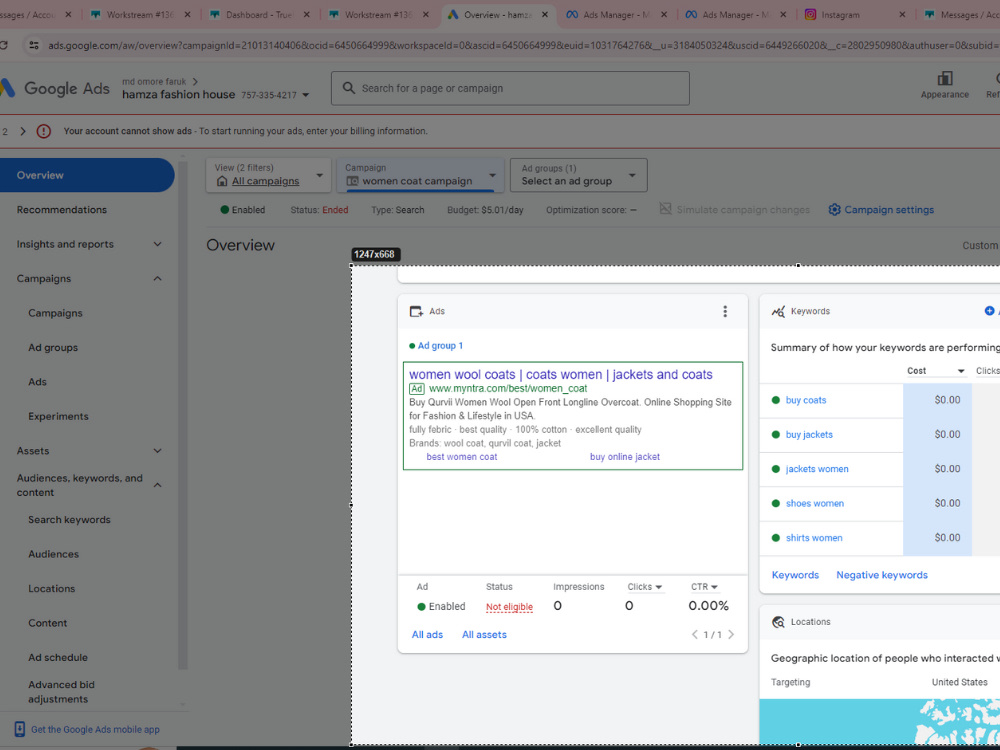Close the Dashboard browser tab

pos(306,15)
